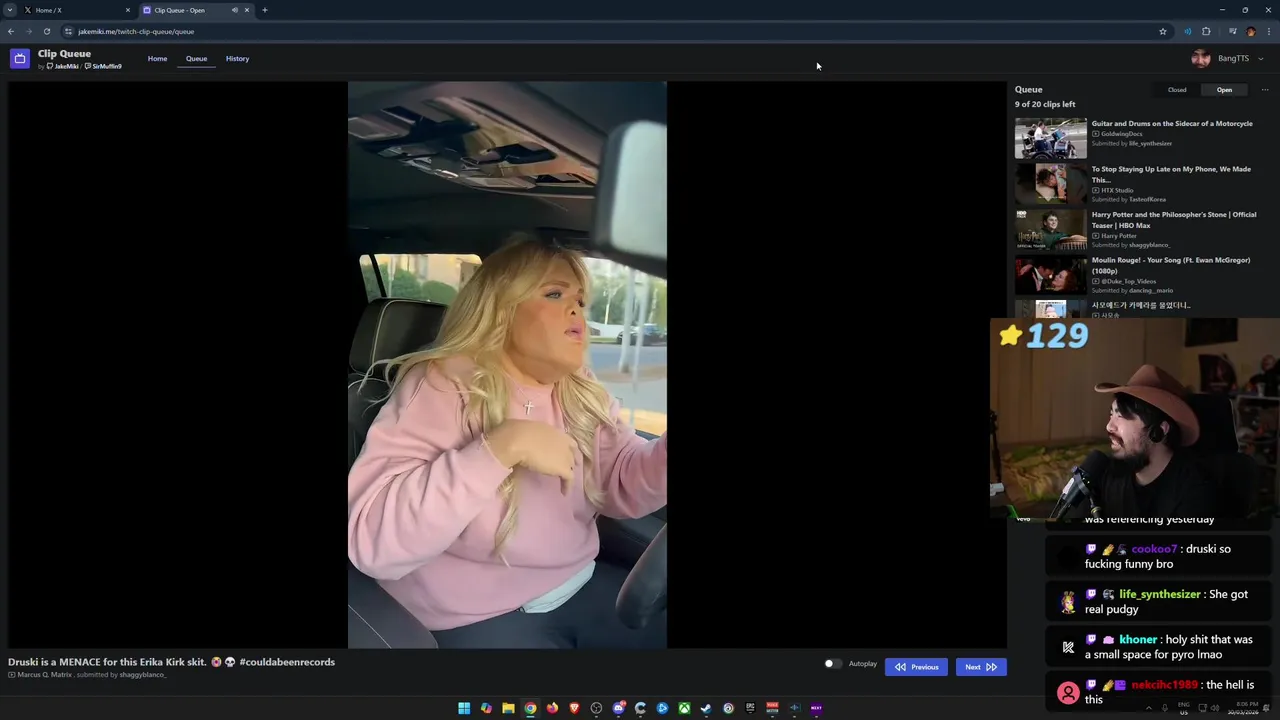Expand the BangTTS account dropdown
Image resolution: width=1280 pixels, height=720 pixels.
1260,59
